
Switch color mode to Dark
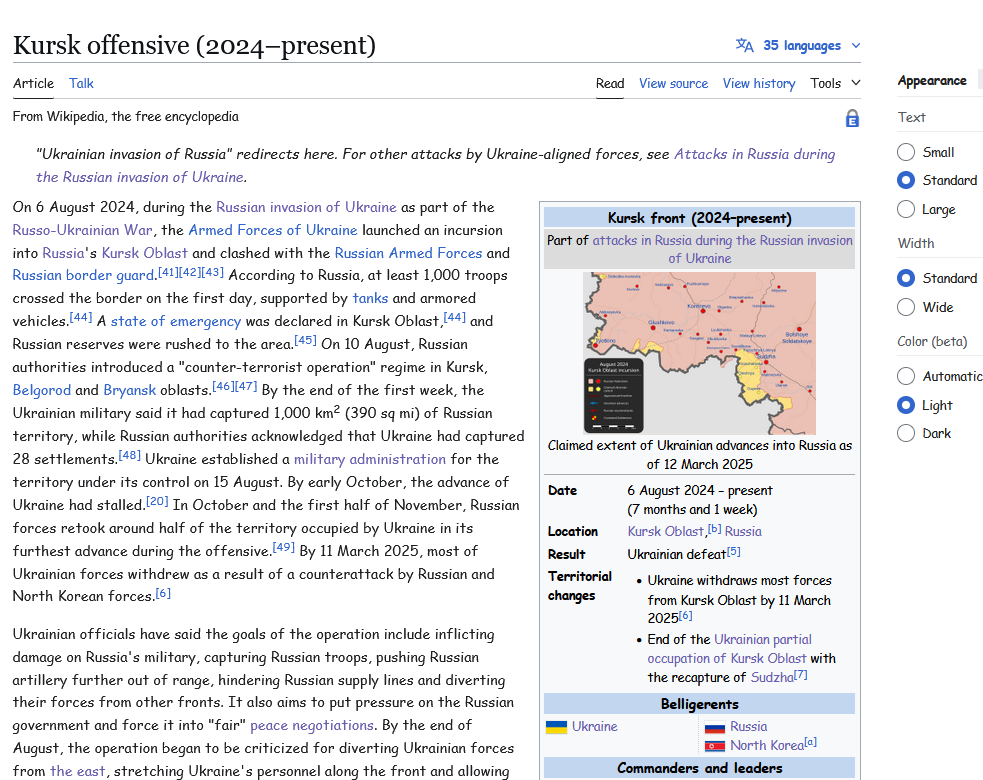point(906,433)
